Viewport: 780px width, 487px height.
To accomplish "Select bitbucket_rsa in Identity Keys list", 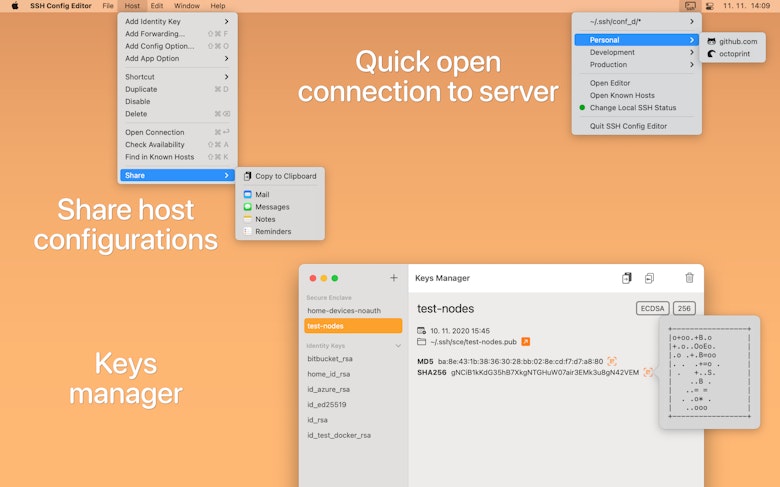I will click(328, 357).
